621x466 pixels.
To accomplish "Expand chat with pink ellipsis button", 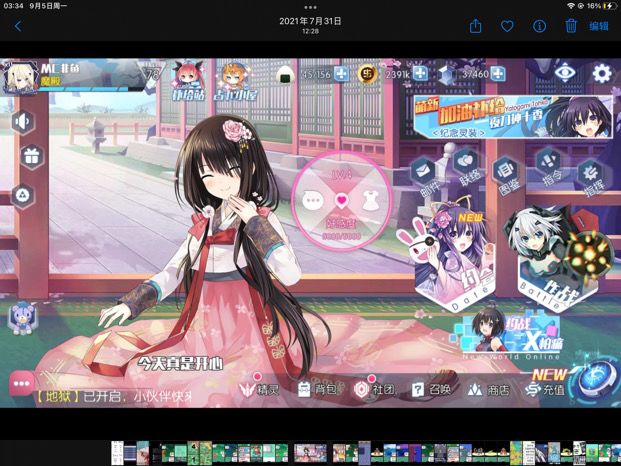I will coord(21,383).
